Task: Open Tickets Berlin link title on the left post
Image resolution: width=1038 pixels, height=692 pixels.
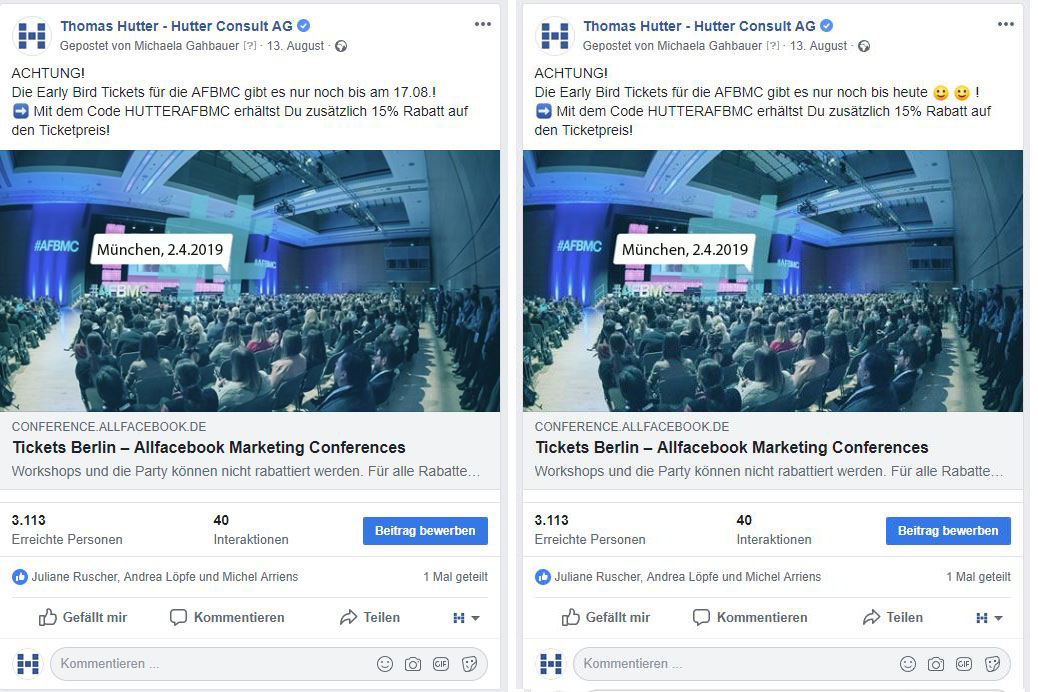Action: [x=209, y=448]
